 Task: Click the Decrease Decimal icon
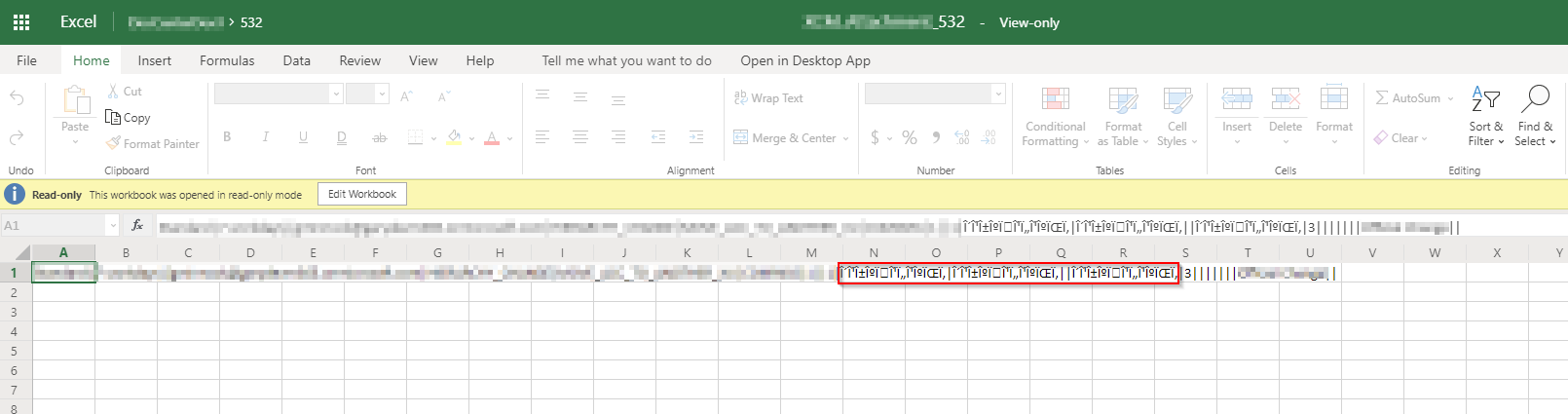989,137
